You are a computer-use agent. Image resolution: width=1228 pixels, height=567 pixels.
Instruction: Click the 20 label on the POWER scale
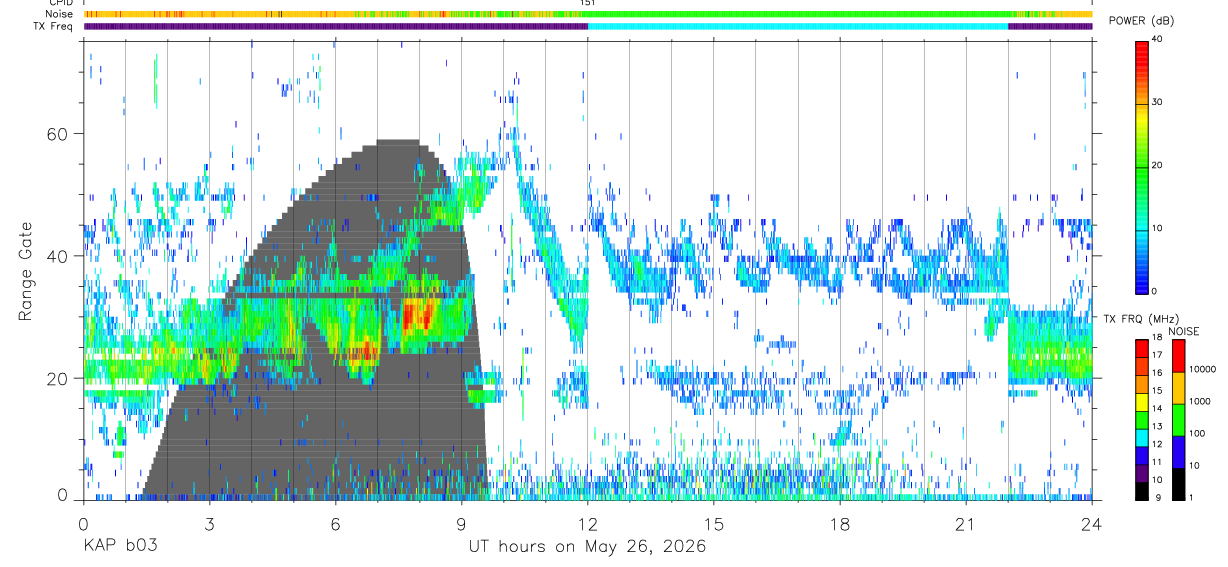click(x=1158, y=165)
